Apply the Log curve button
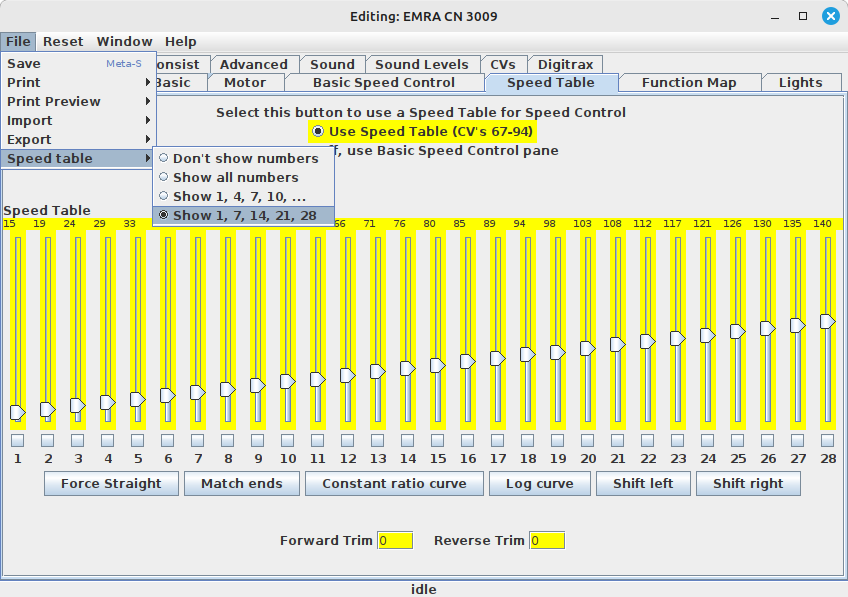This screenshot has width=848, height=597. click(x=540, y=484)
